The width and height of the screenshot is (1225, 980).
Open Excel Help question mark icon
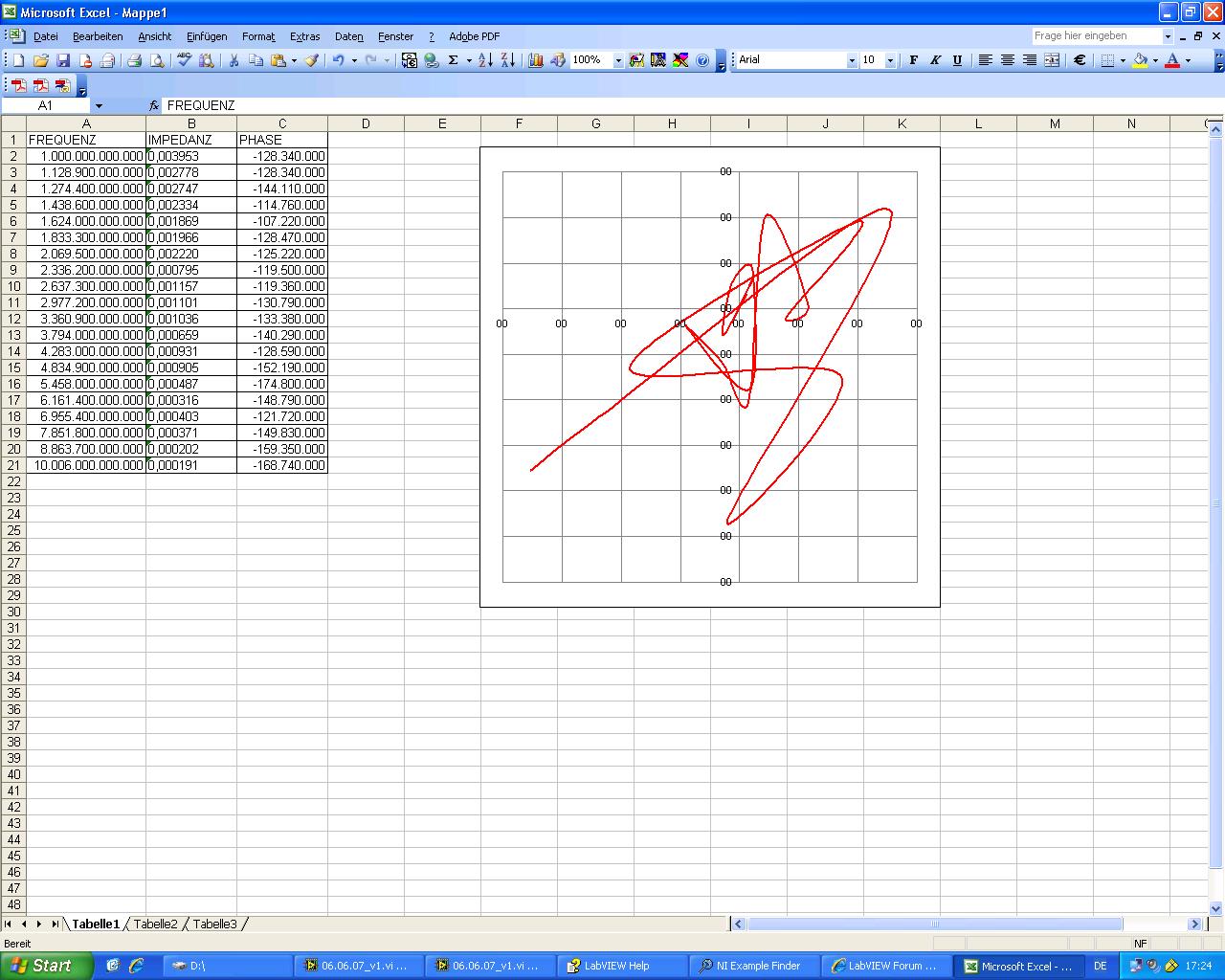[703, 60]
